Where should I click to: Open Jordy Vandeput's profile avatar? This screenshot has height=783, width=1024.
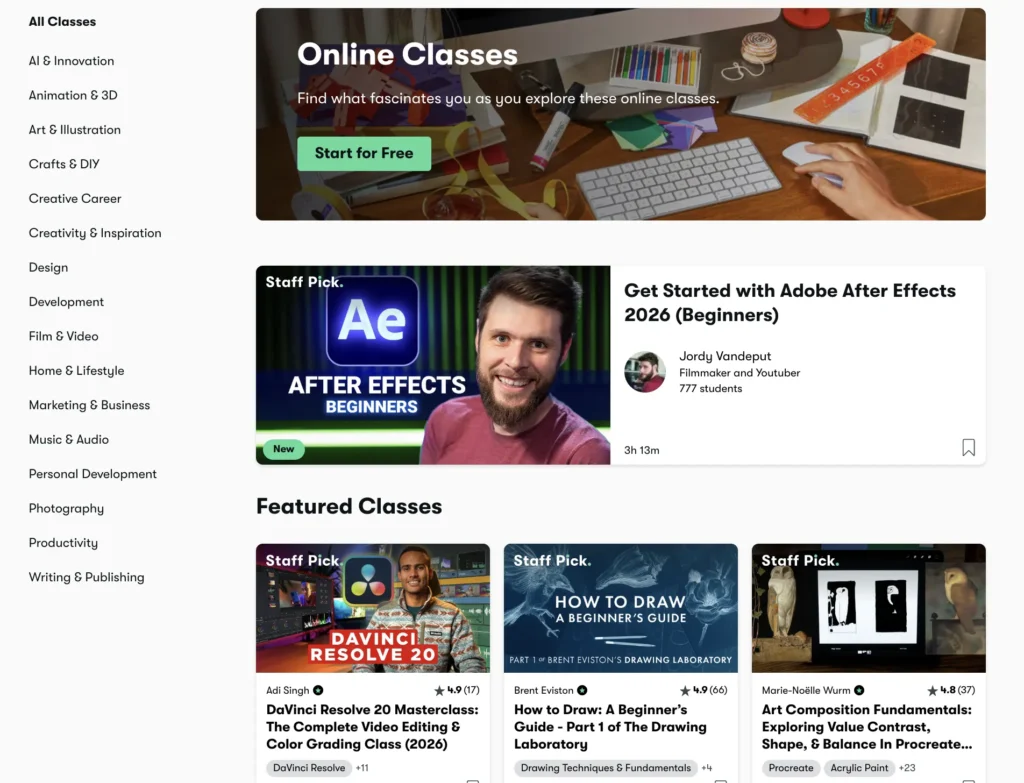click(645, 372)
